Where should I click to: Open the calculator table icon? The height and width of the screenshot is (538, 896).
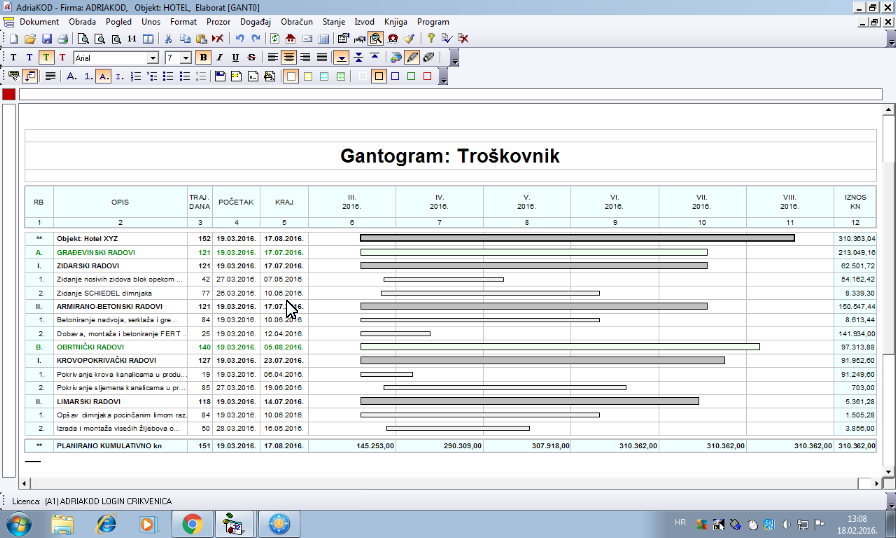(x=323, y=39)
